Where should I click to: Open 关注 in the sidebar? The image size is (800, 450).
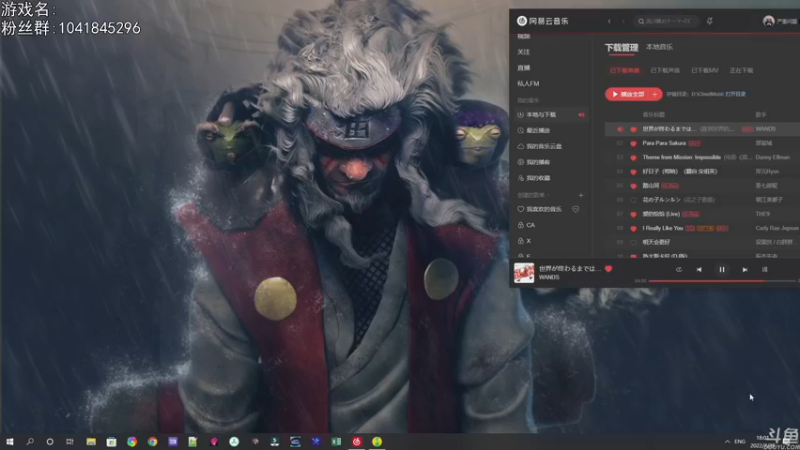coord(524,52)
